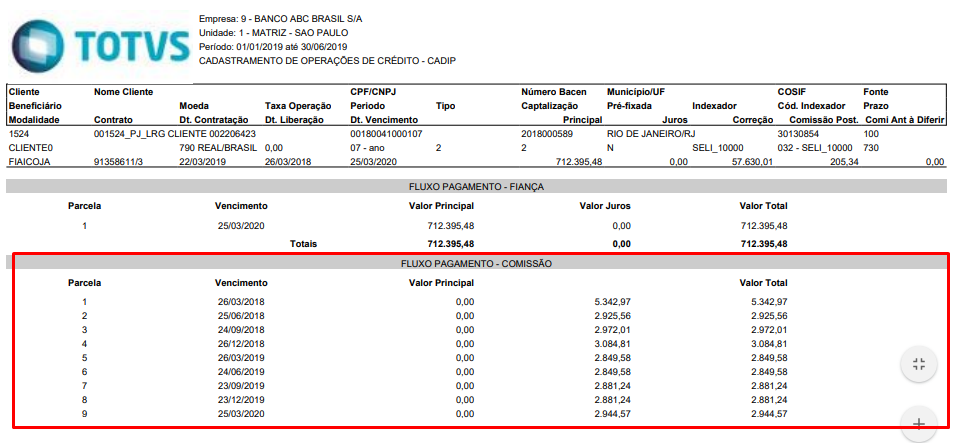Select client code 1524
956x443 pixels.
pyautogui.click(x=18, y=133)
